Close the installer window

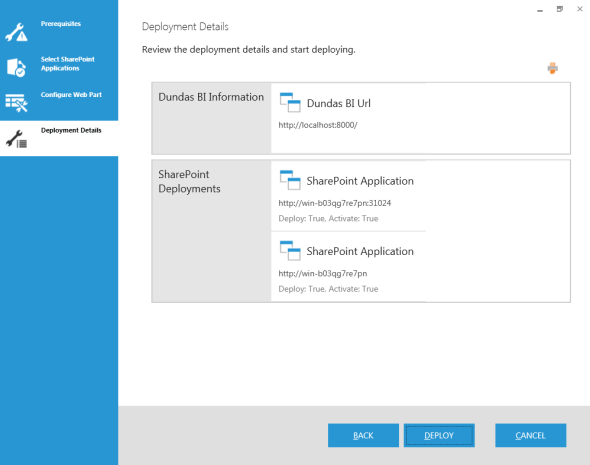point(579,9)
